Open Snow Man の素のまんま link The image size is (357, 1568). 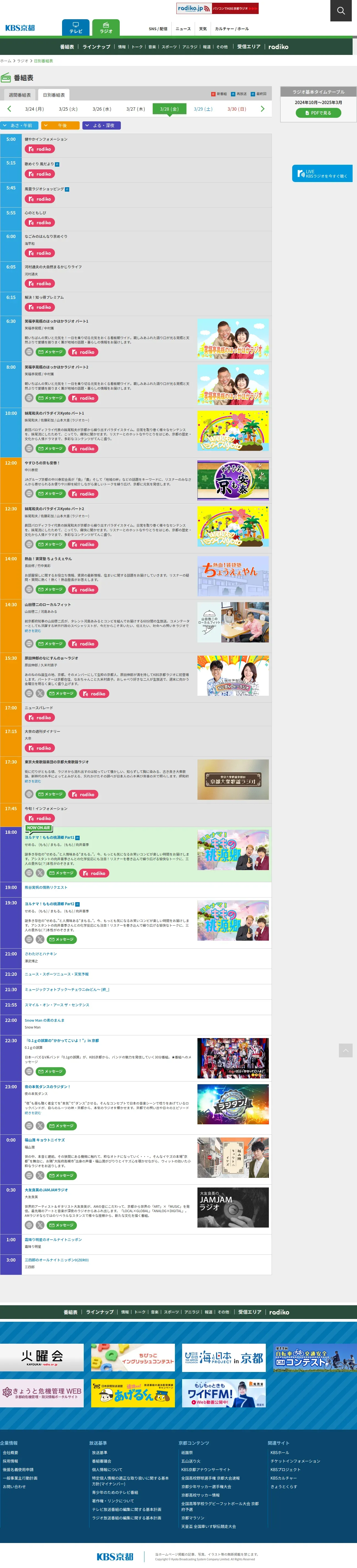44,1020
